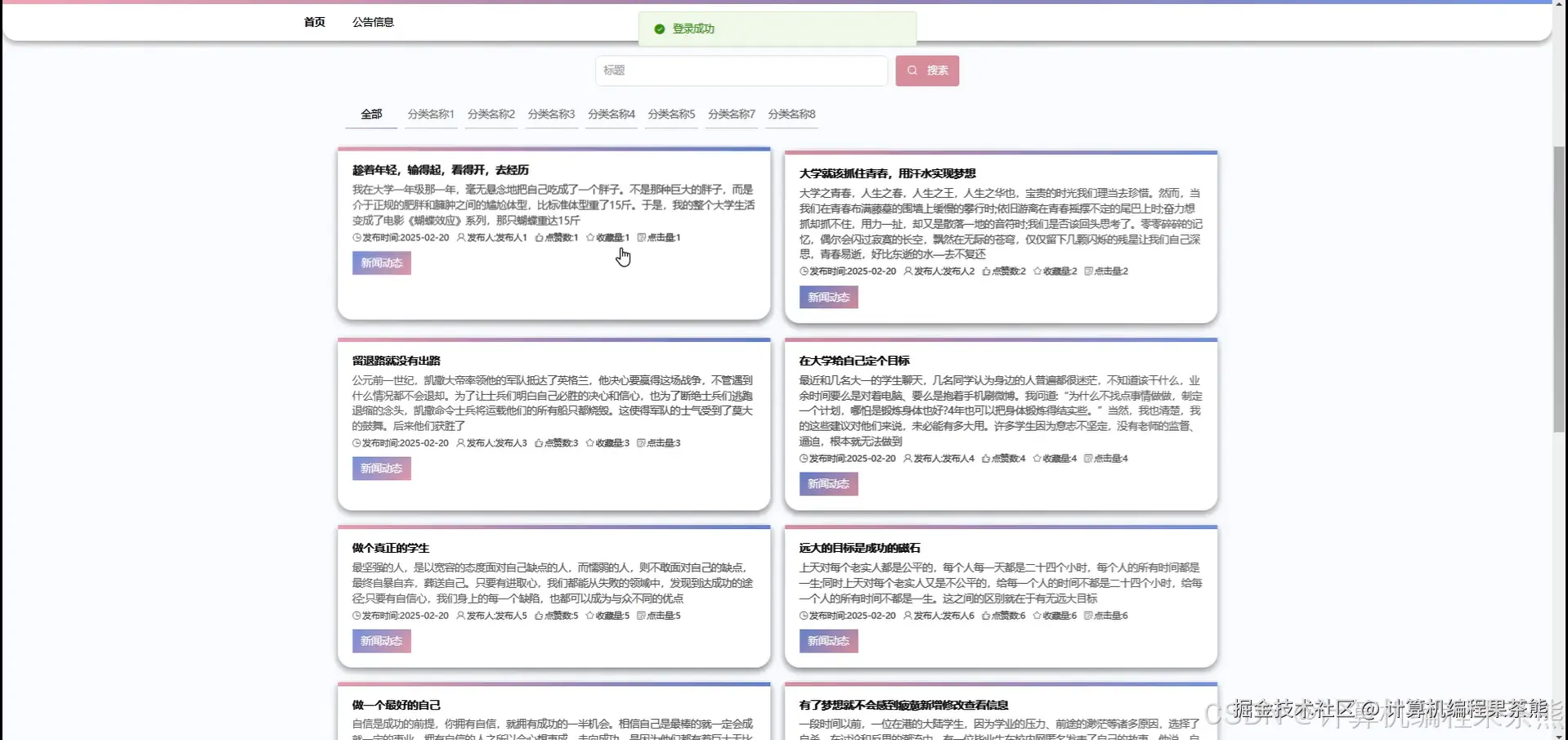The image size is (1568, 740).
Task: Click the 新闻动态 tag on first article
Action: coord(381,262)
